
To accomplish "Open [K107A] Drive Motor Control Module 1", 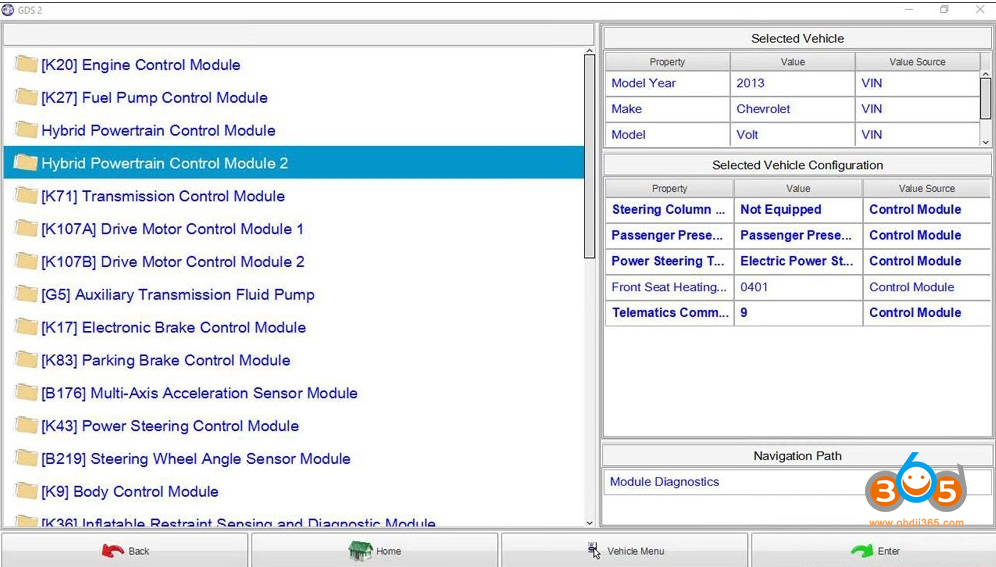I will (x=172, y=229).
